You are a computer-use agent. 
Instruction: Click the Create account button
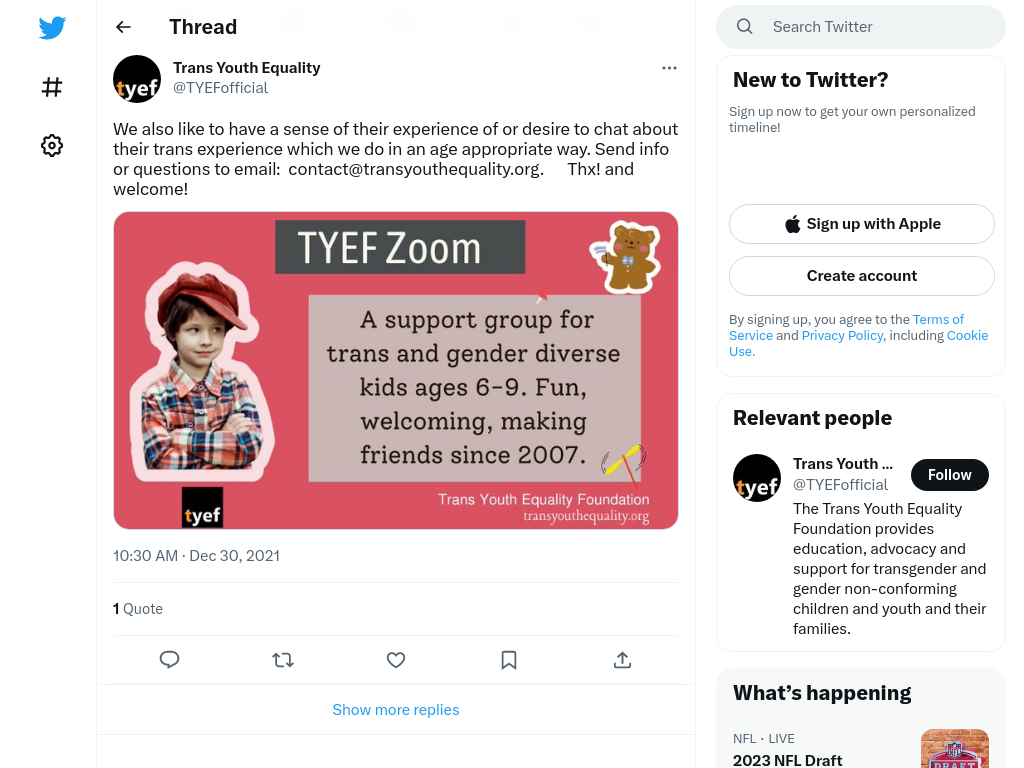tap(861, 276)
